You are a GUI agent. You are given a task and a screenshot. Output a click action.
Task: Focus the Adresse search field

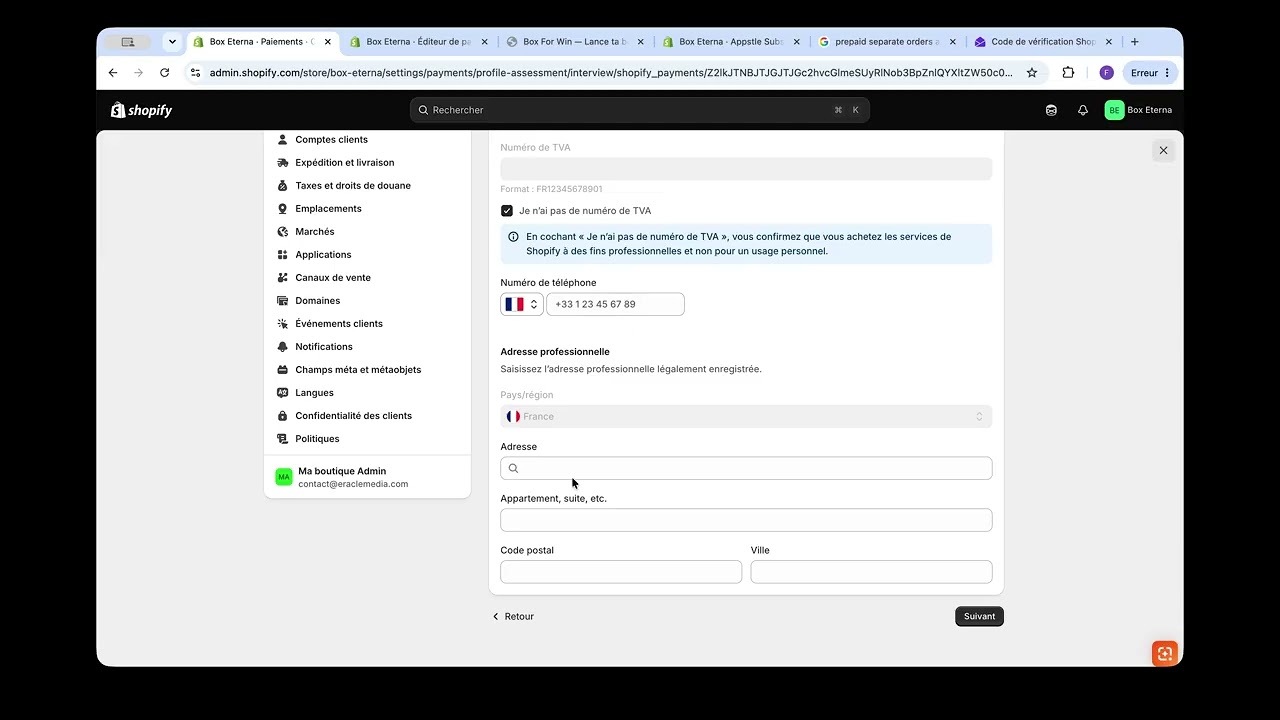point(746,468)
